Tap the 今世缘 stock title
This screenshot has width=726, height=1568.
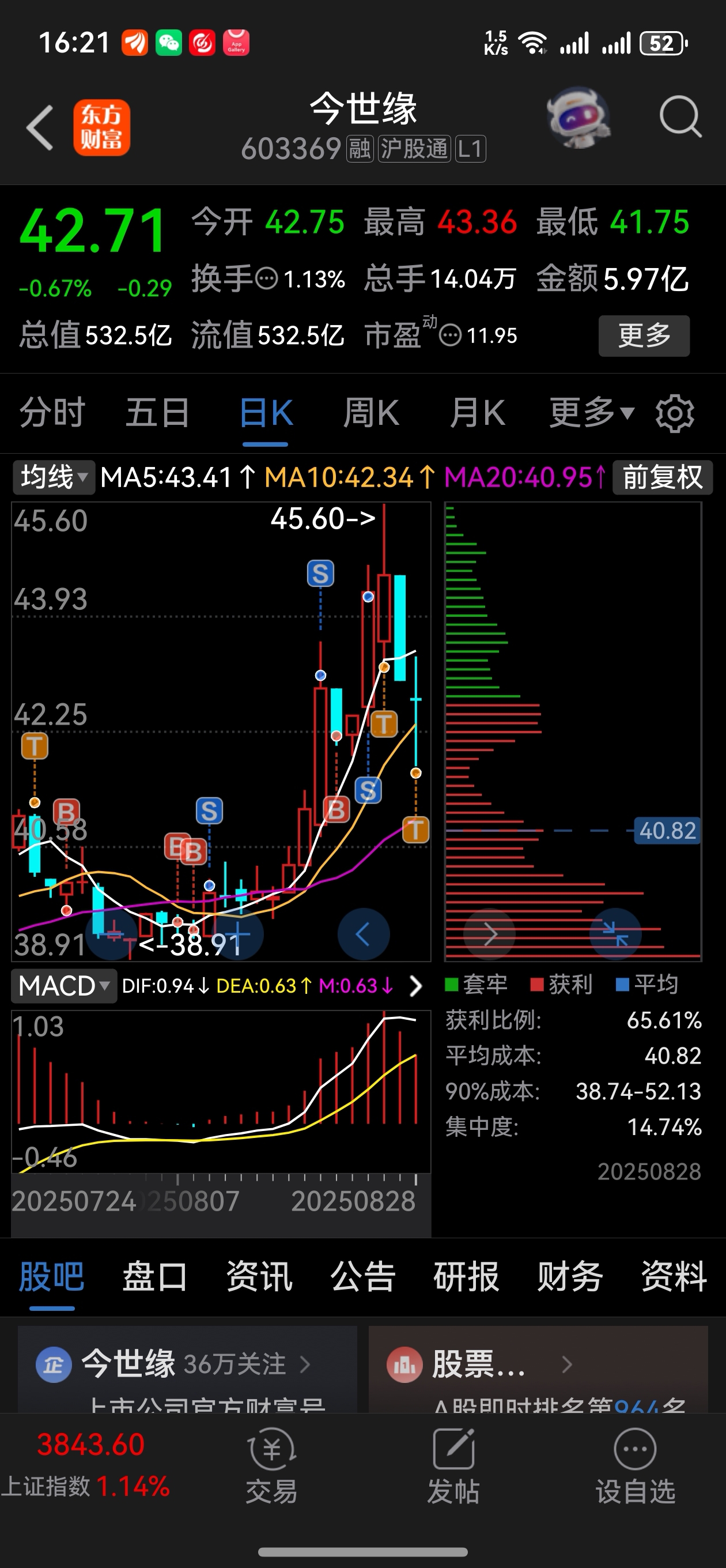pyautogui.click(x=364, y=109)
